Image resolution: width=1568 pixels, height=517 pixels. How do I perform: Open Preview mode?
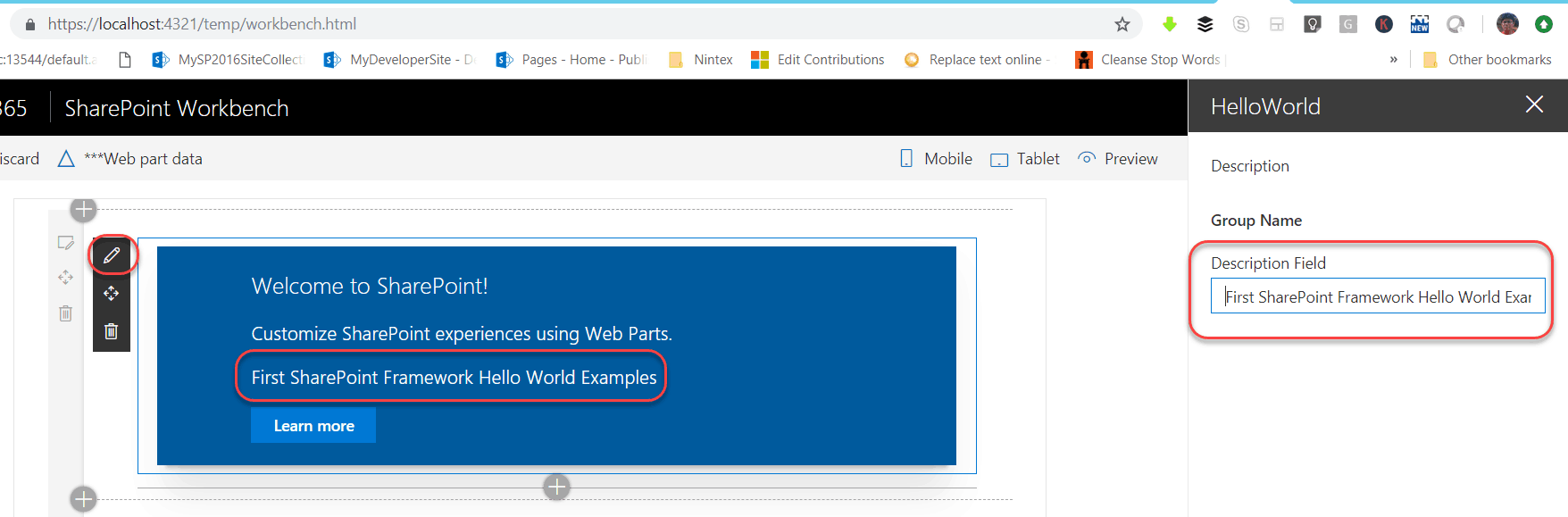[x=1118, y=159]
